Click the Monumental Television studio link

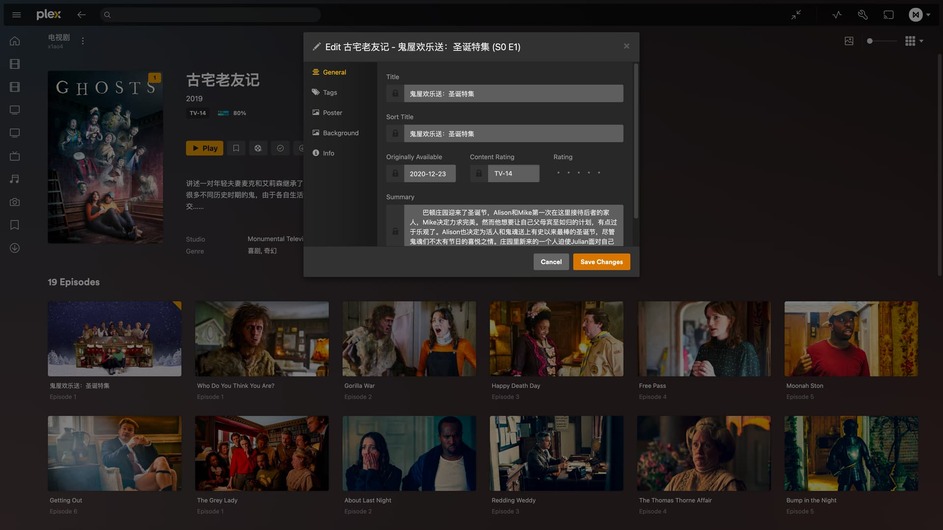pos(275,239)
